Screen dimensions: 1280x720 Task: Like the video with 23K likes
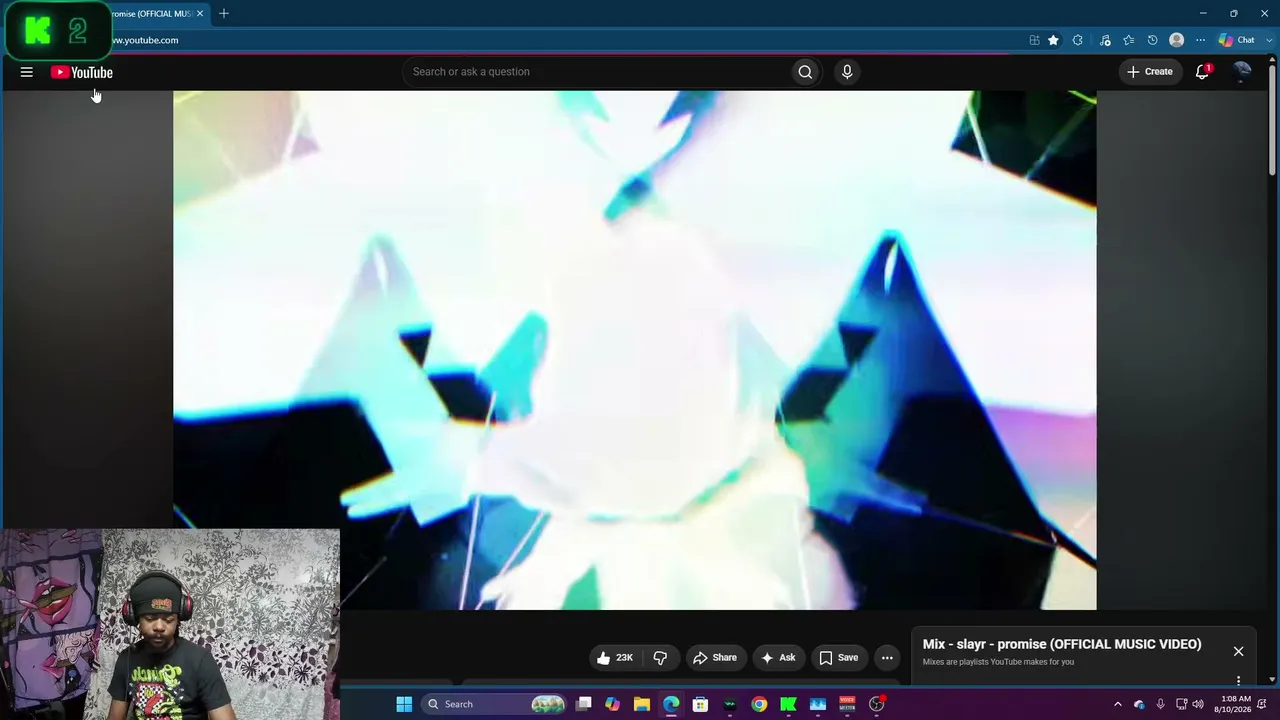pyautogui.click(x=615, y=658)
